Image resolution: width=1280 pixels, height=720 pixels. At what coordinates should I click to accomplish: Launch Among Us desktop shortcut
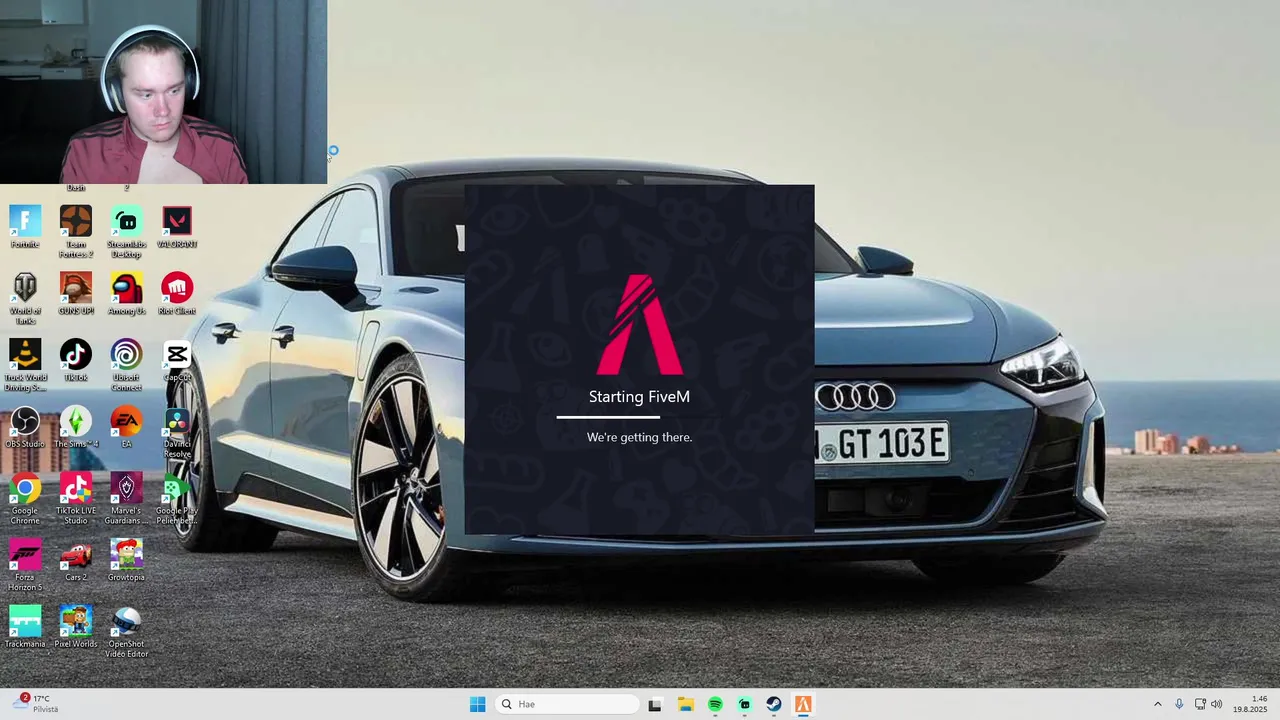click(126, 294)
